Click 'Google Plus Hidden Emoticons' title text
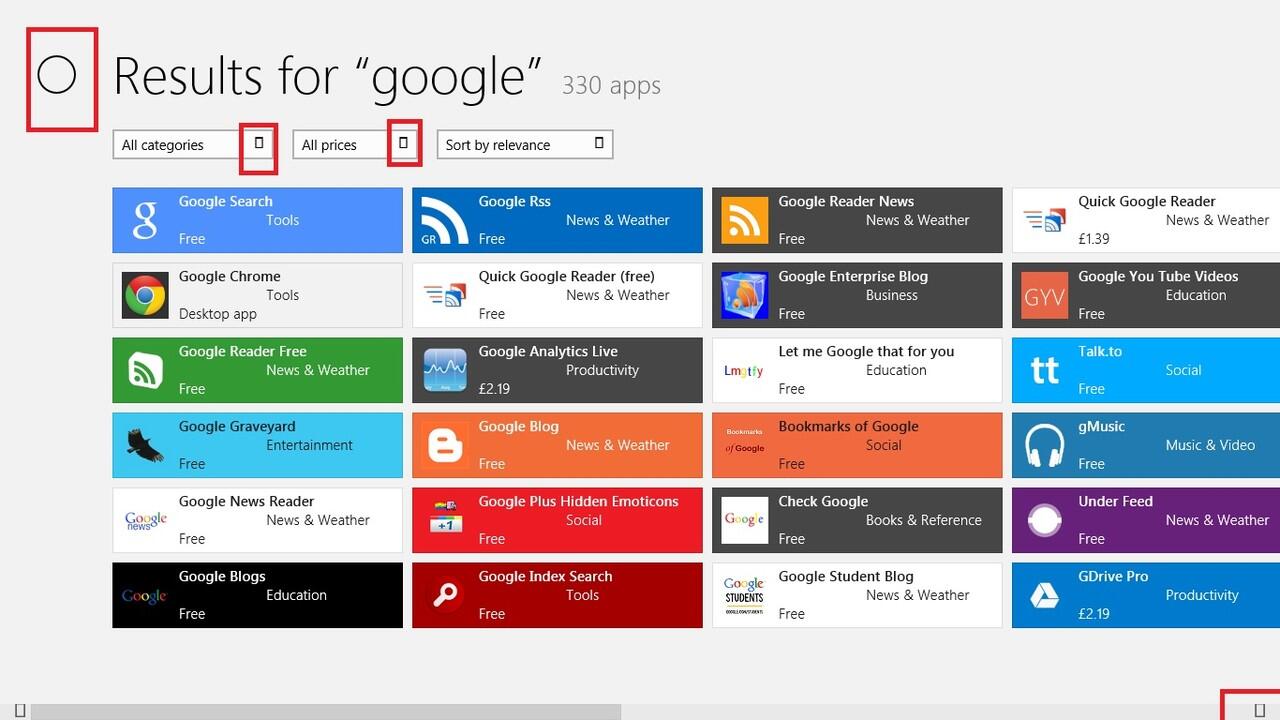 coord(578,501)
